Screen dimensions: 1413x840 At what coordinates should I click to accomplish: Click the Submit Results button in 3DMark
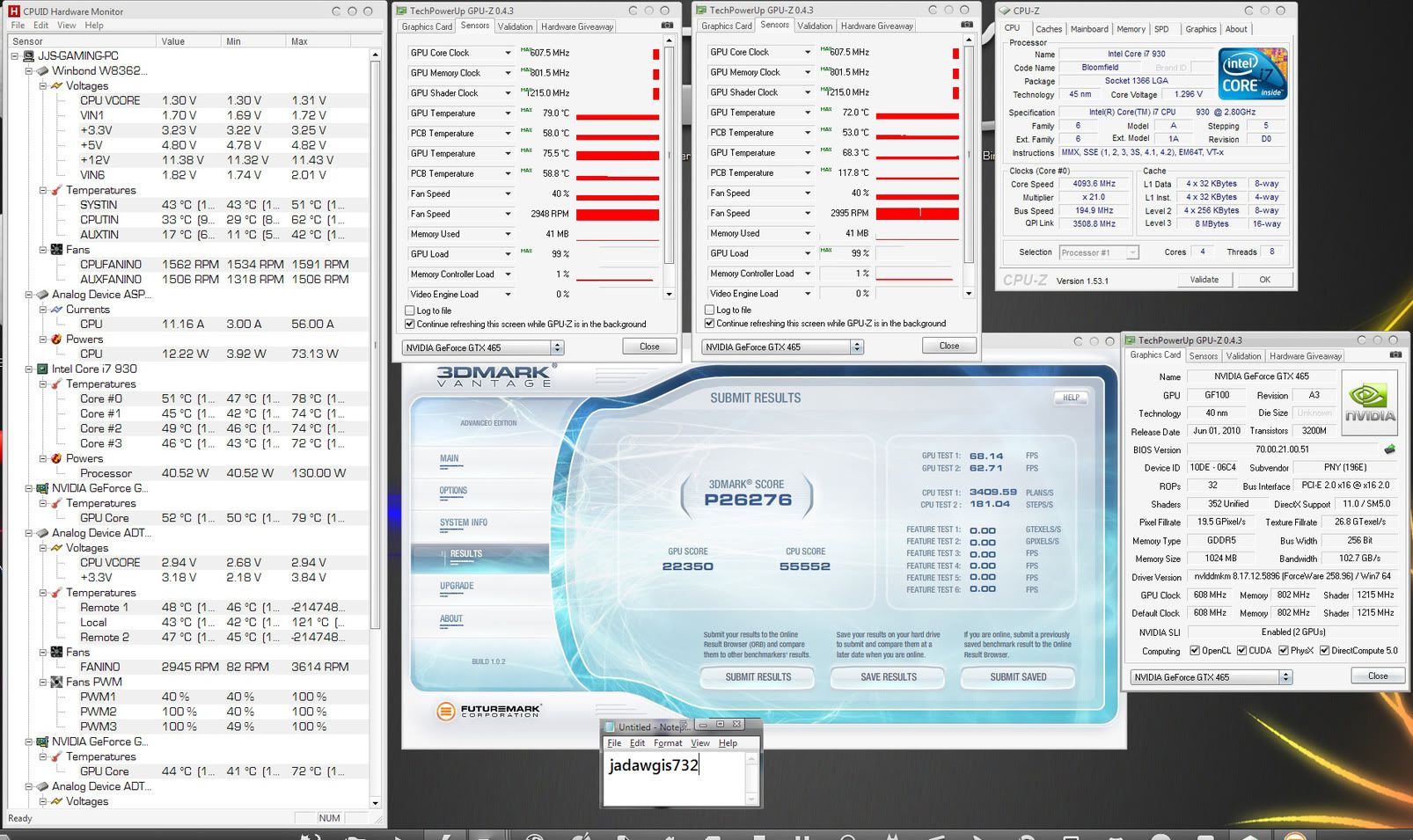pos(758,677)
